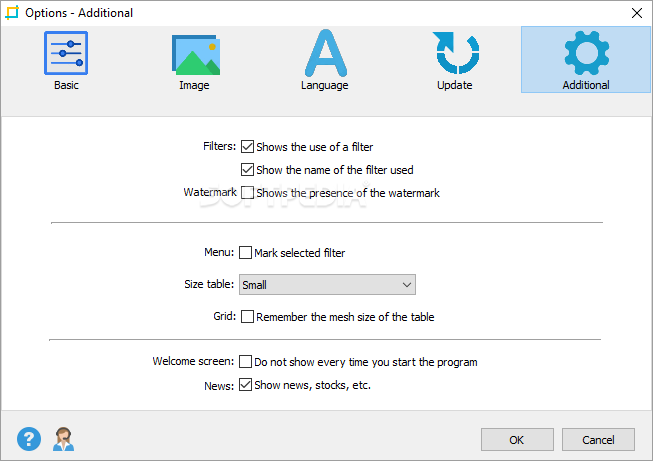Enable Shows the presence of the watermark
The height and width of the screenshot is (461, 653).
pyautogui.click(x=247, y=192)
